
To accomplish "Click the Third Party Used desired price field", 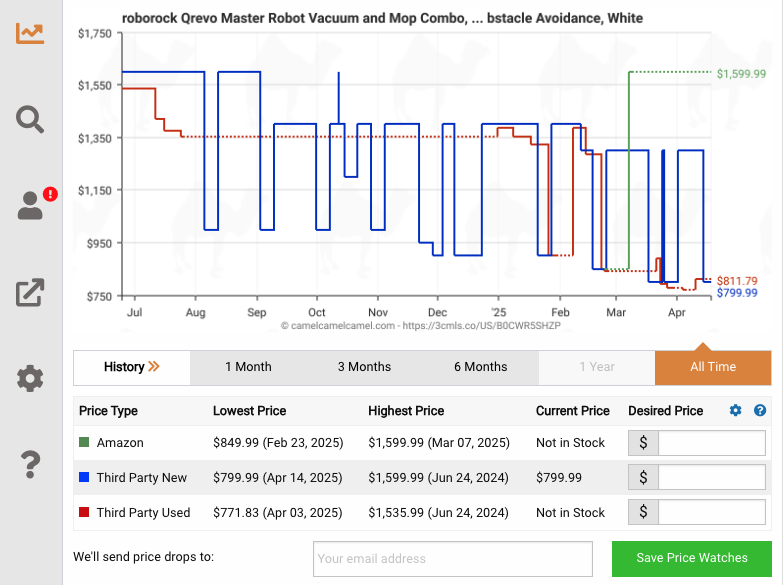I will point(711,513).
